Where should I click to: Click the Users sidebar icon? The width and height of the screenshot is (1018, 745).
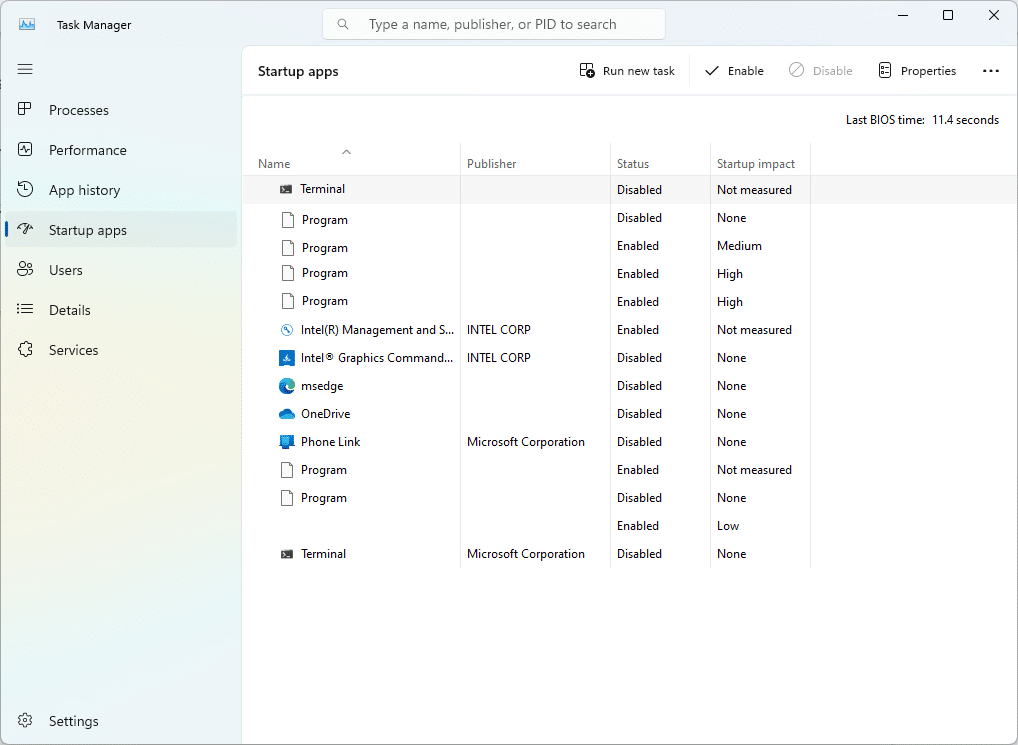coord(25,269)
